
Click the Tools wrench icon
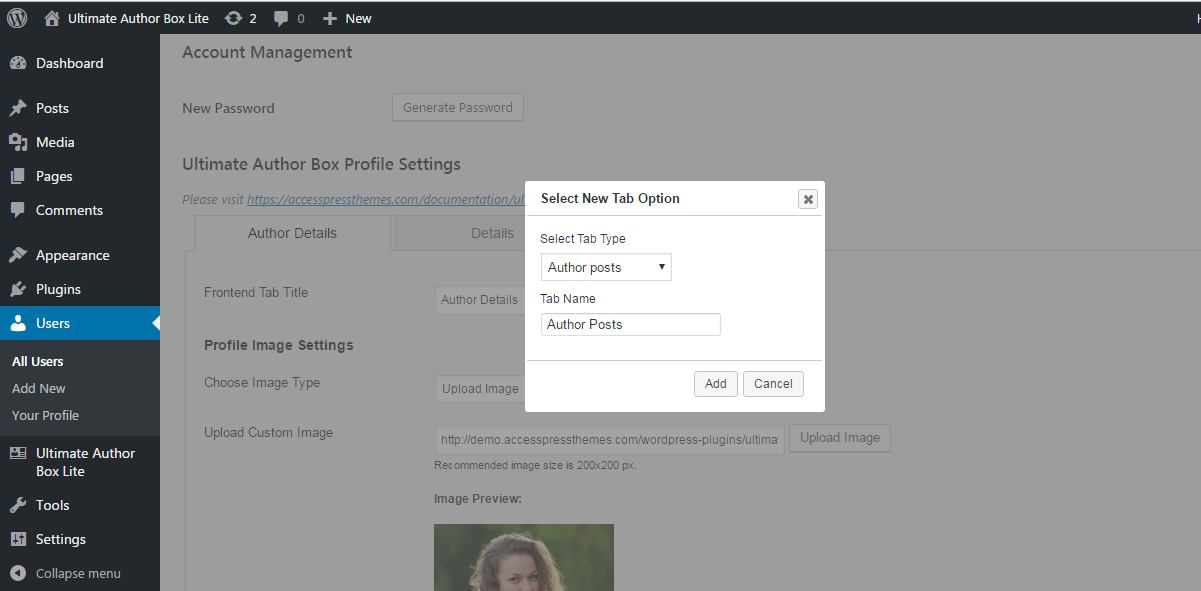(x=18, y=505)
